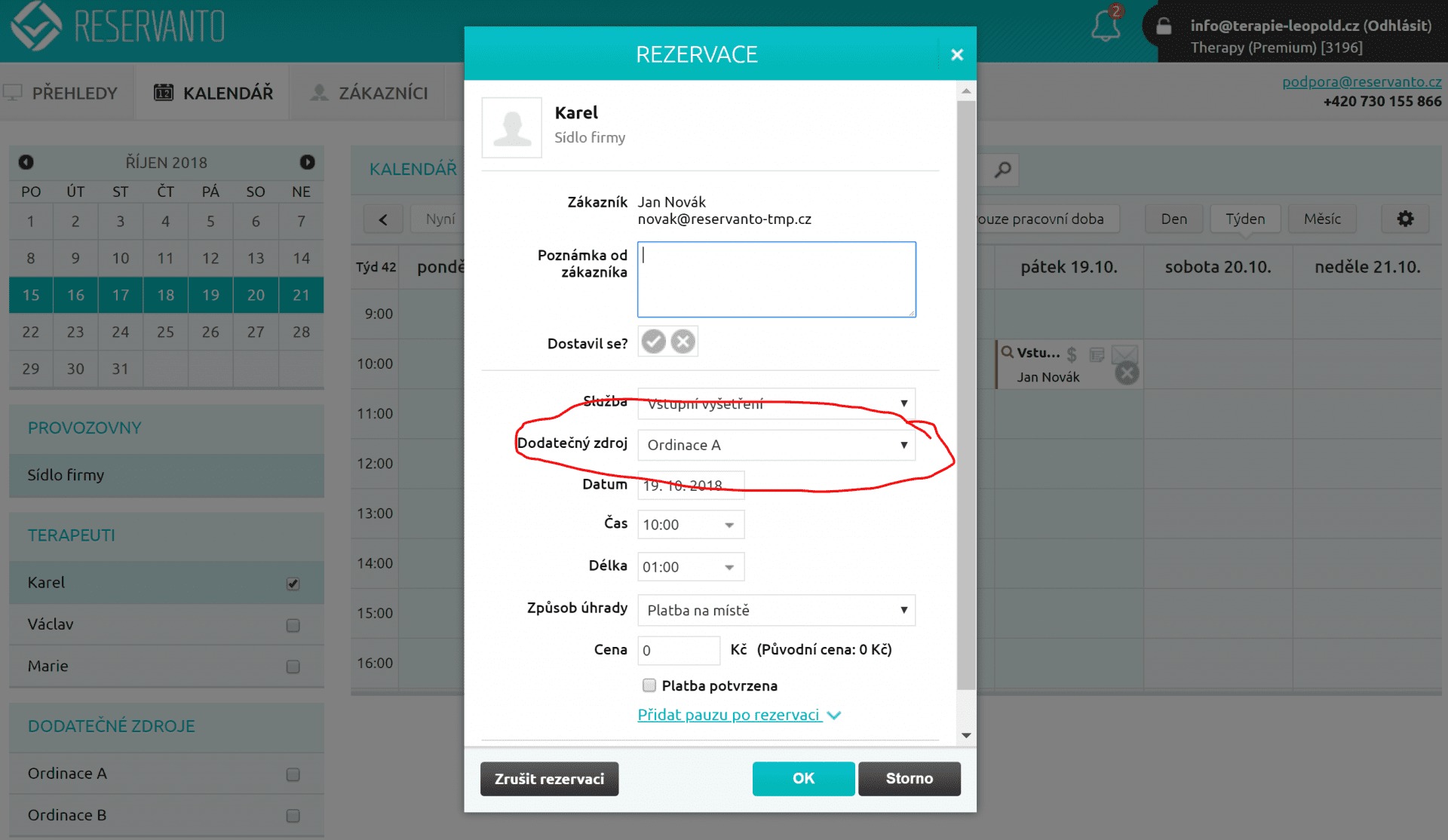1448x840 pixels.
Task: Enable the Platba potvrzena checkbox
Action: point(649,685)
